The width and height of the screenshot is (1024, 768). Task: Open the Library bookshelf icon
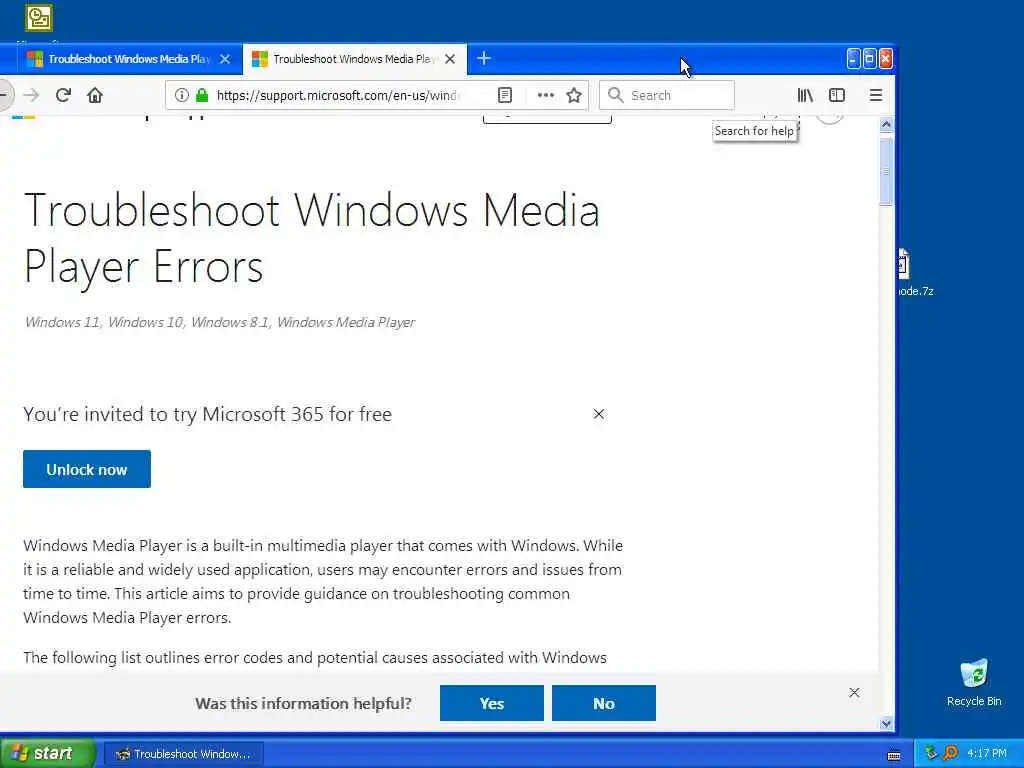805,95
